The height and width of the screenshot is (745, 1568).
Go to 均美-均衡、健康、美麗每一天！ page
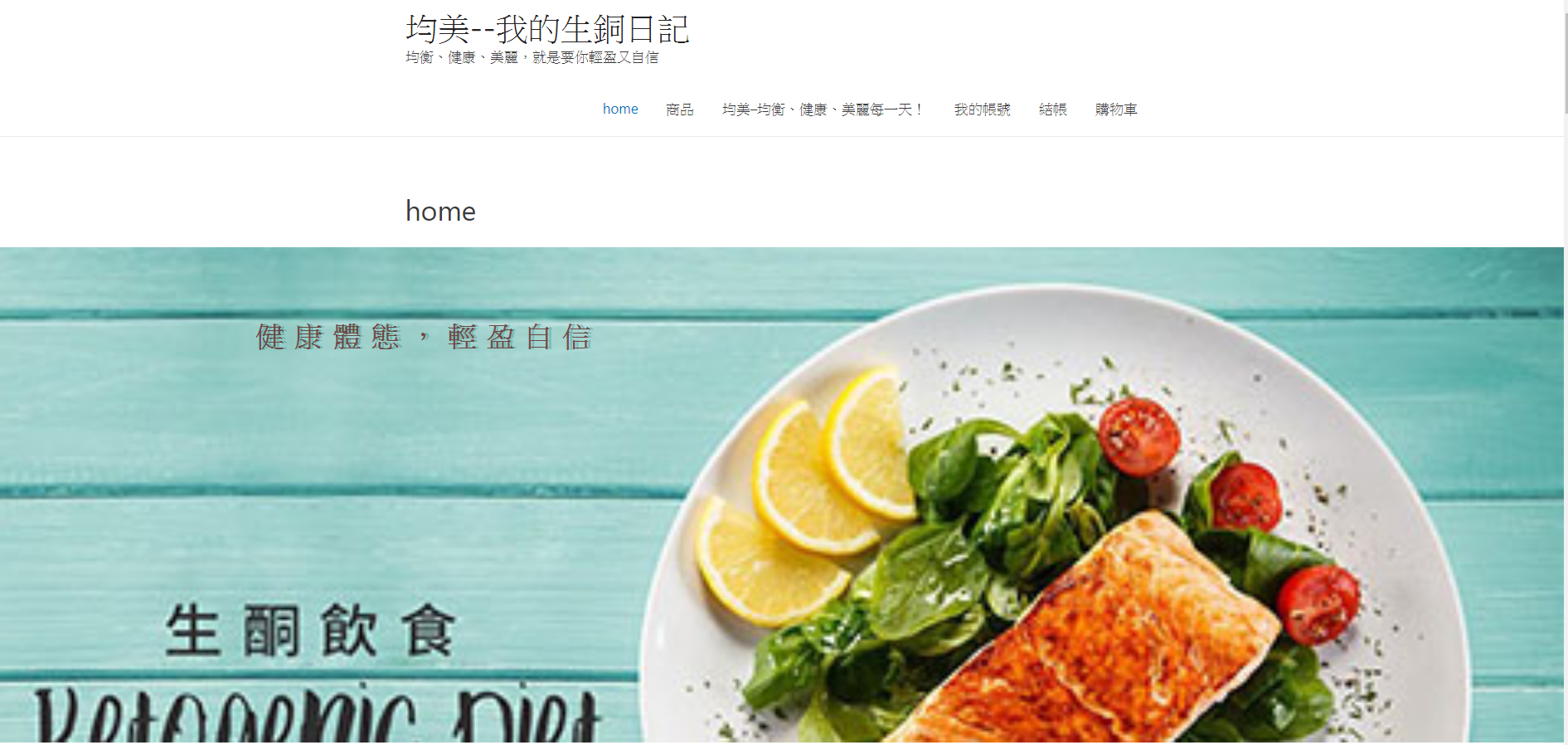(823, 110)
